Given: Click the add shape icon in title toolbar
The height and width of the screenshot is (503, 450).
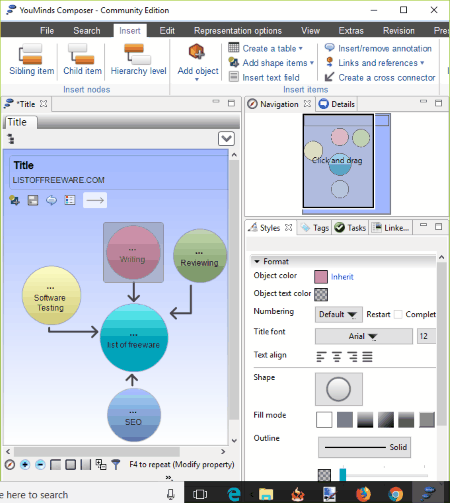Looking at the screenshot, I should (14, 200).
